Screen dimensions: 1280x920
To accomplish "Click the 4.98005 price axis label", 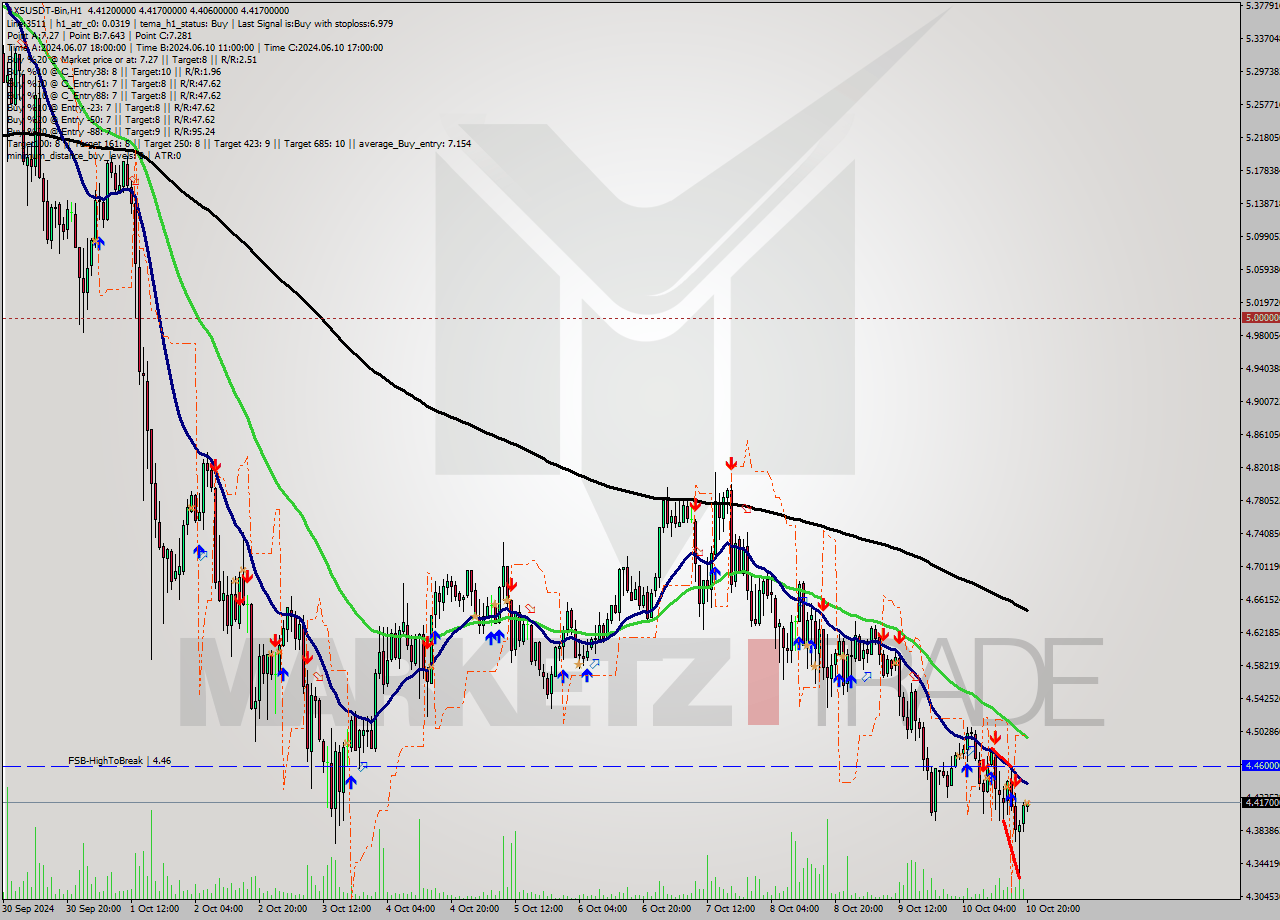I will (1261, 335).
